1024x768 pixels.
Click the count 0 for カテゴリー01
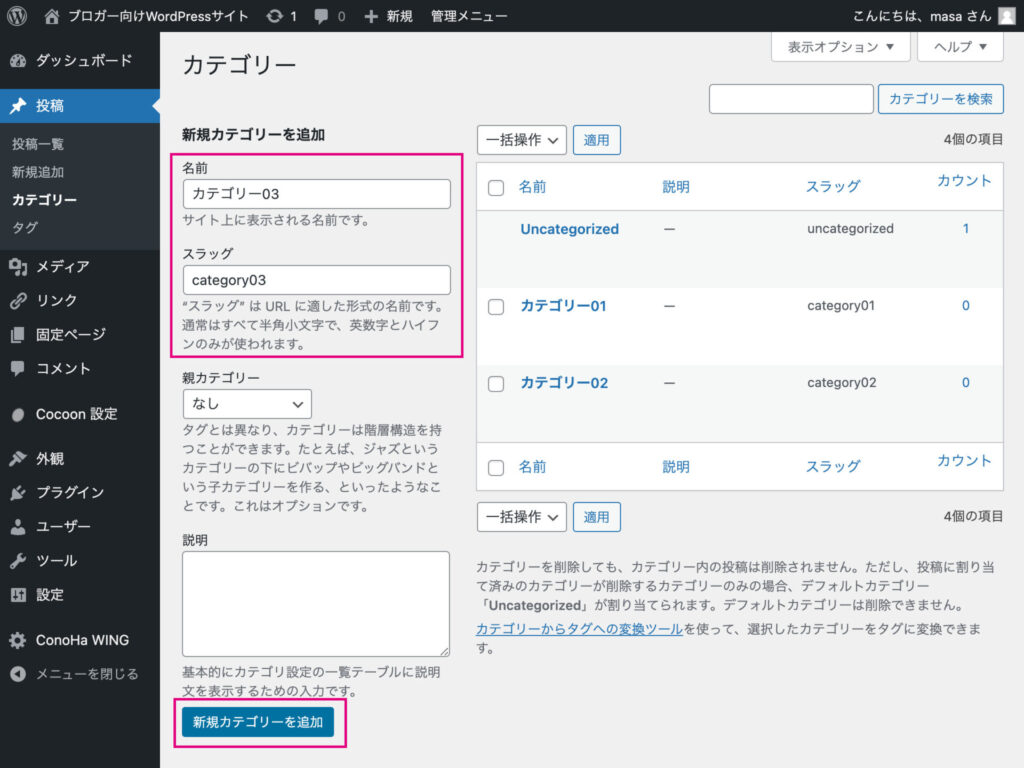pyautogui.click(x=965, y=306)
